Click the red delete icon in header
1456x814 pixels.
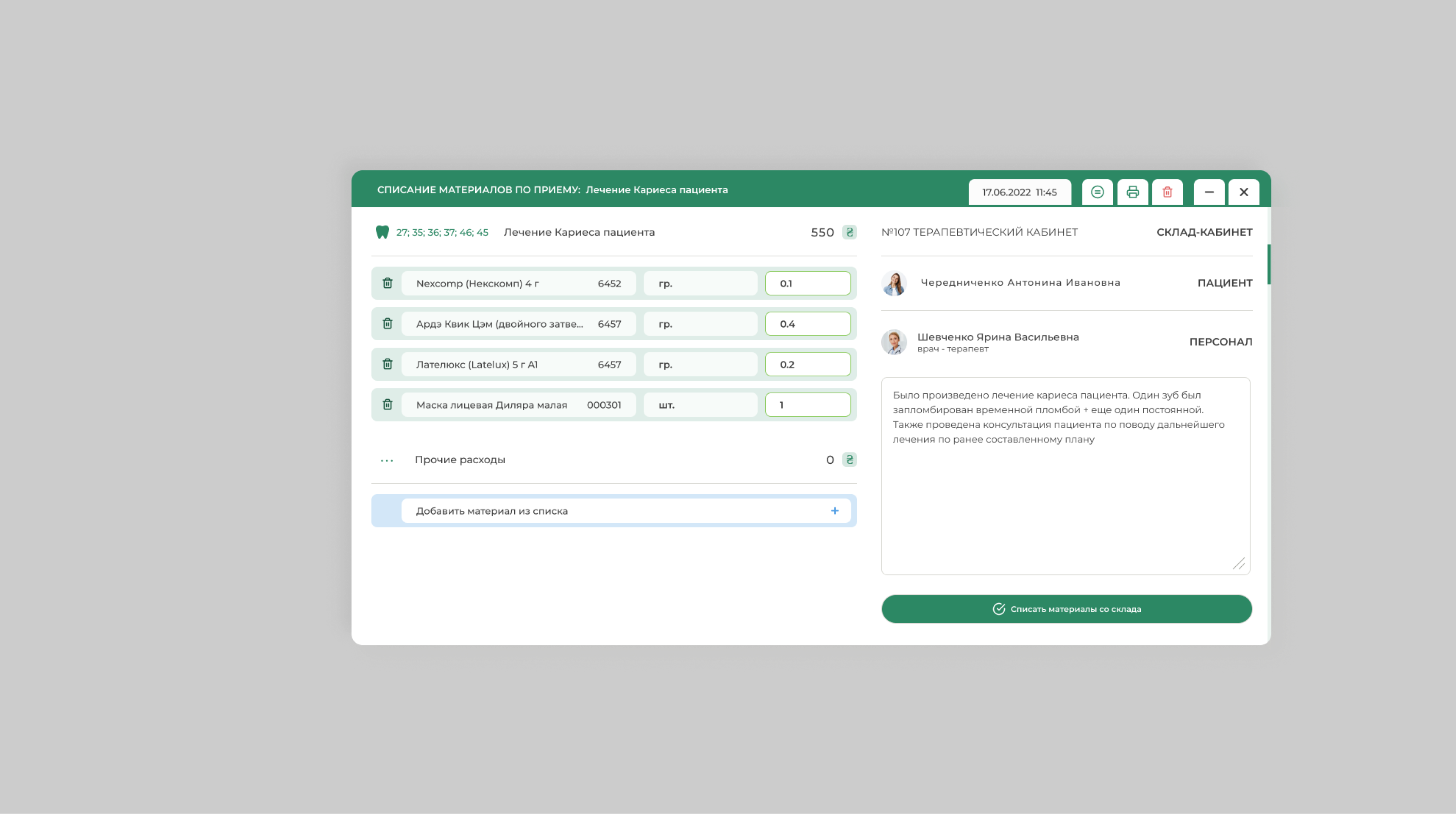pos(1167,193)
